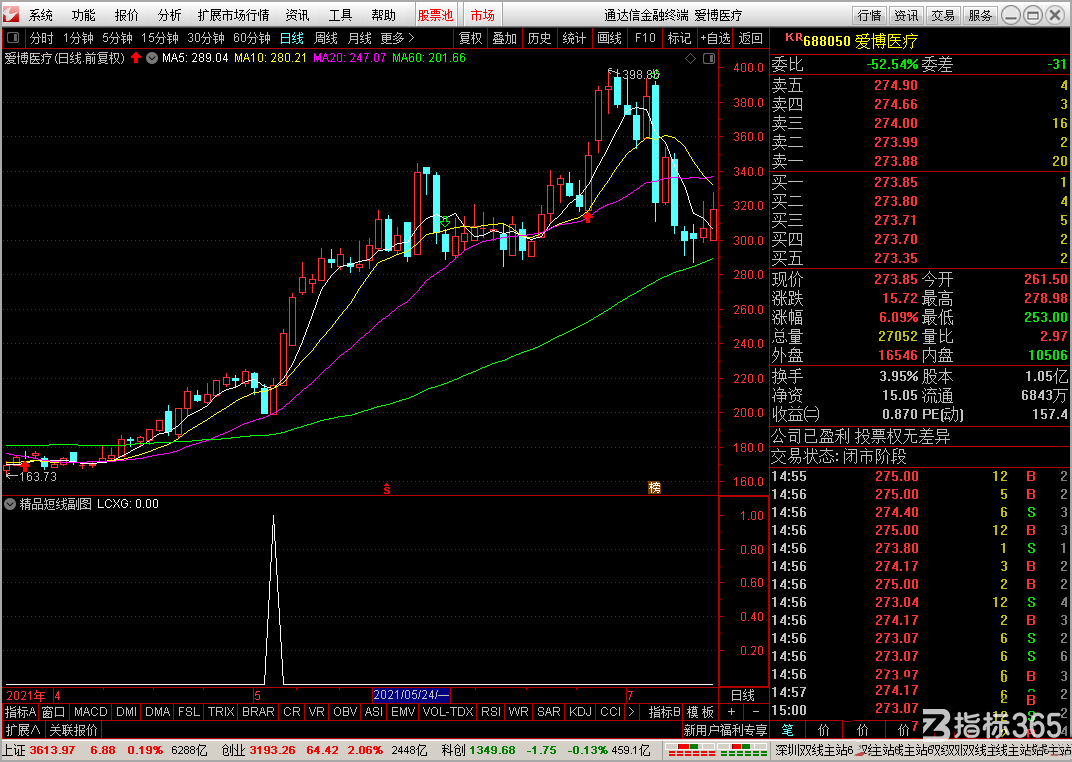Viewport: 1072px width, 762px height.
Task: Open the 分析 menu
Action: click(x=170, y=15)
